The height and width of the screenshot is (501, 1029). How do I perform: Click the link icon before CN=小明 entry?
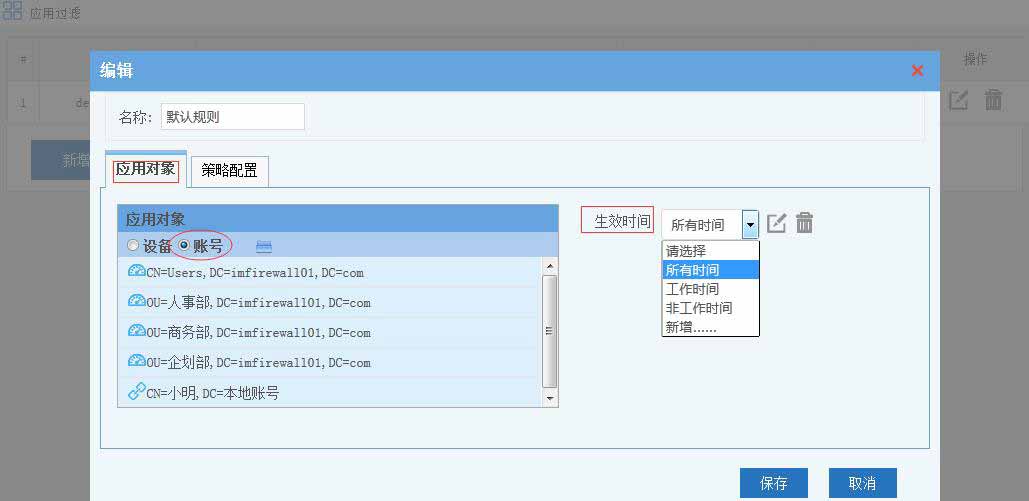click(137, 391)
